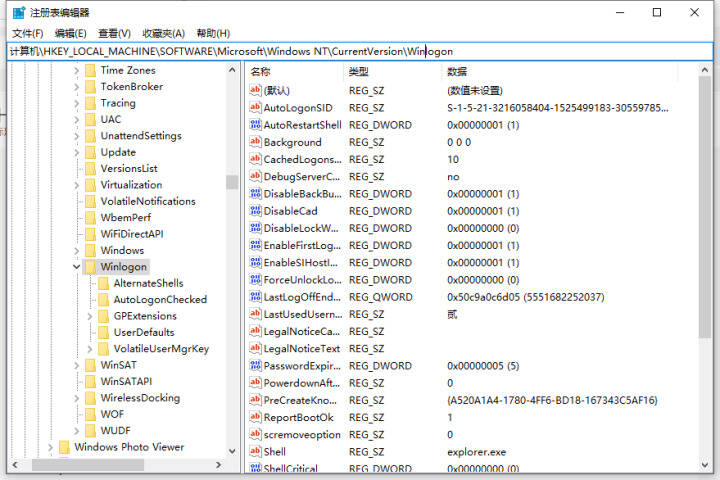Expand the Time Zones key
This screenshot has width=720, height=480.
(76, 71)
